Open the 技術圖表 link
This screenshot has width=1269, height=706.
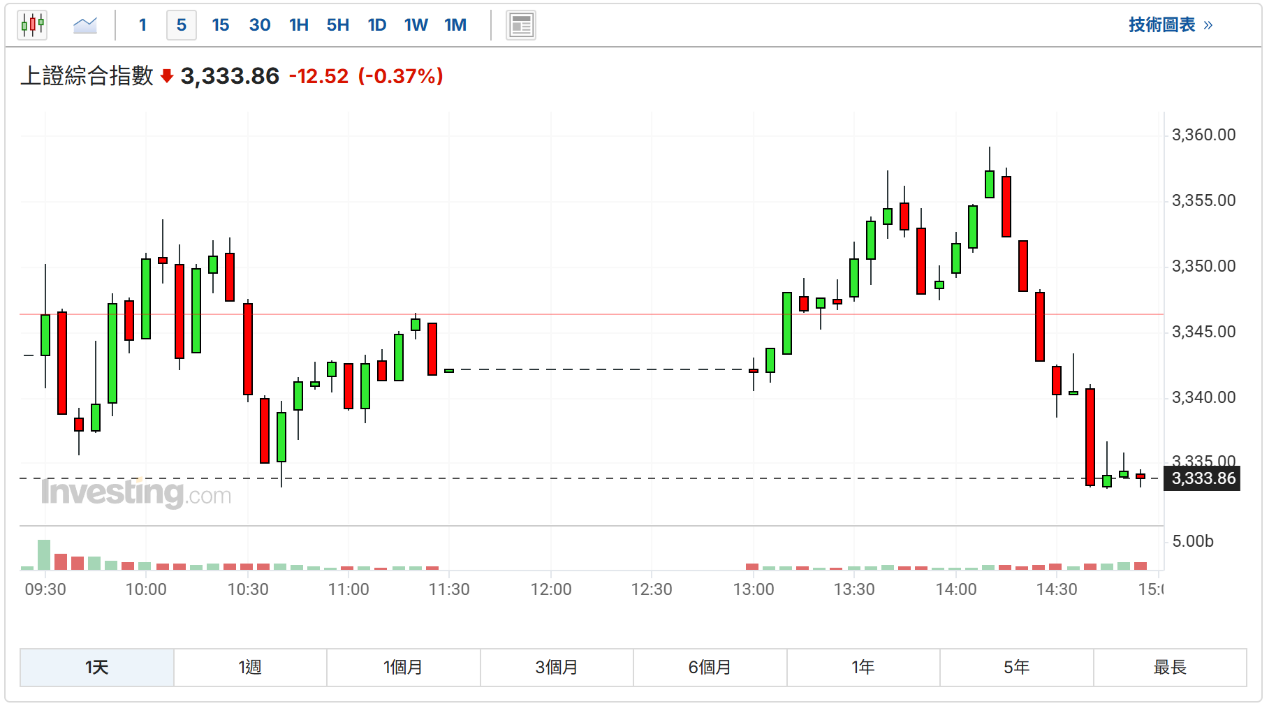point(1171,25)
